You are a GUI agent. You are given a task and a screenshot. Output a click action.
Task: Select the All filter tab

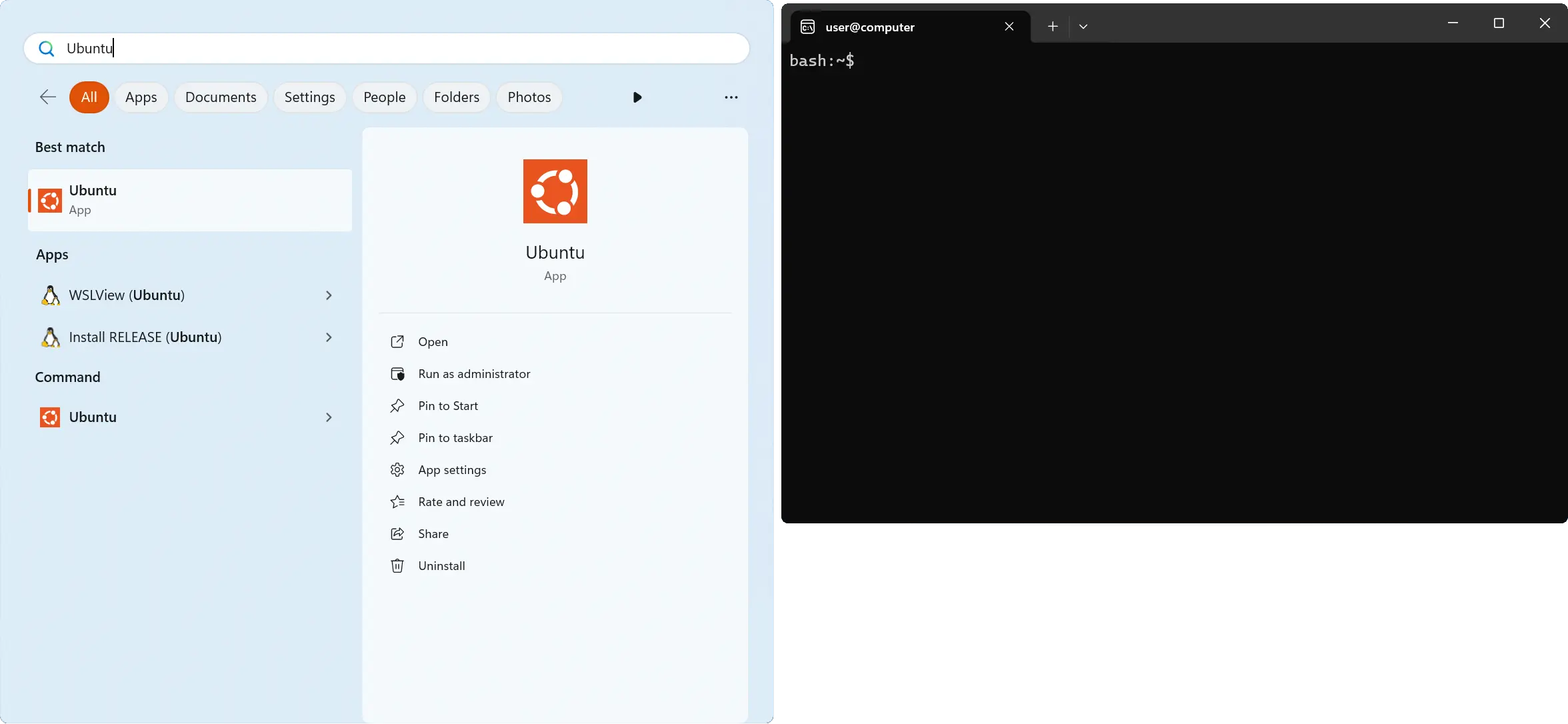(89, 97)
